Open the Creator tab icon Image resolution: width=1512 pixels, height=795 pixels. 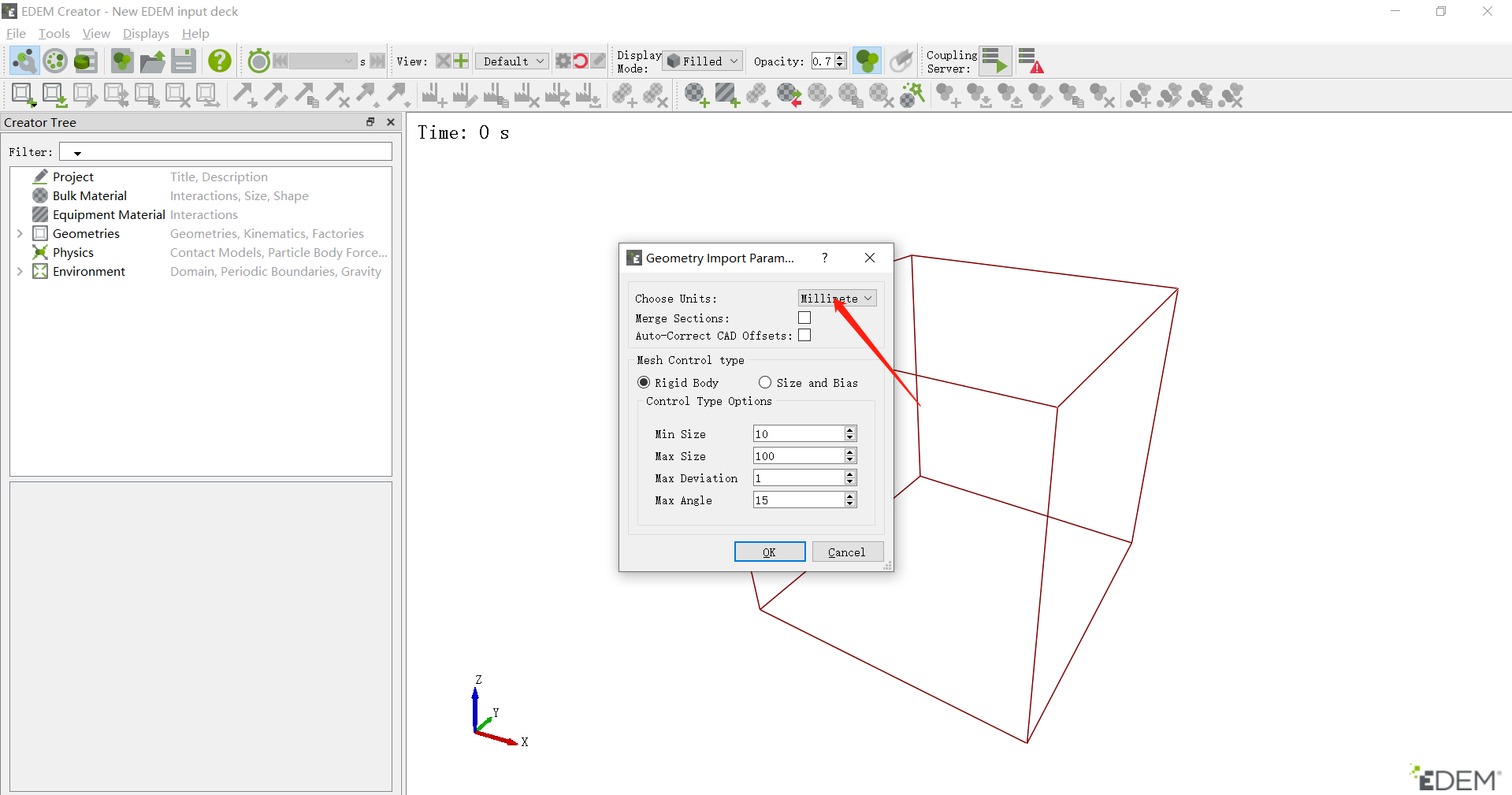tap(24, 61)
